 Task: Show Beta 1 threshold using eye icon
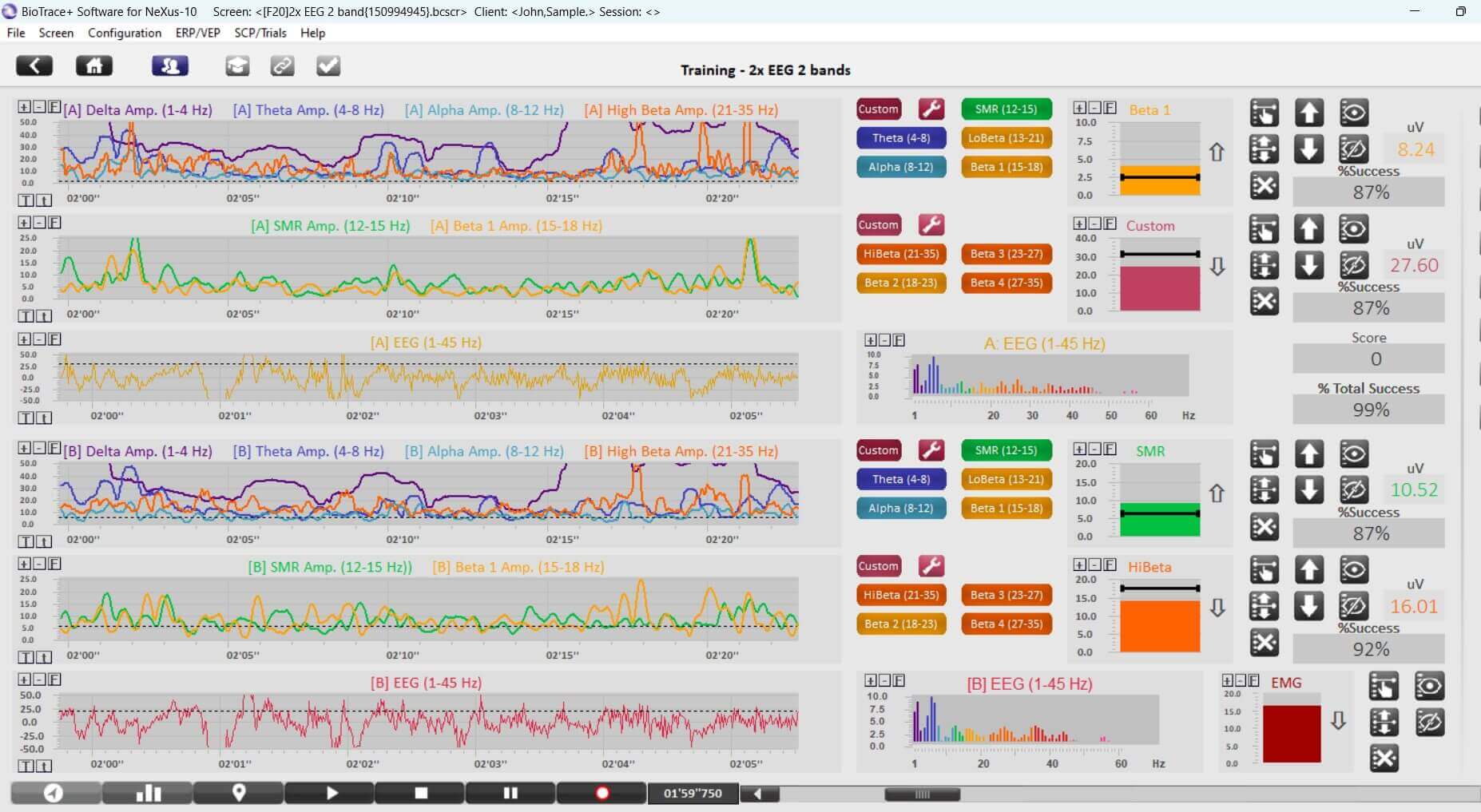pyautogui.click(x=1353, y=113)
